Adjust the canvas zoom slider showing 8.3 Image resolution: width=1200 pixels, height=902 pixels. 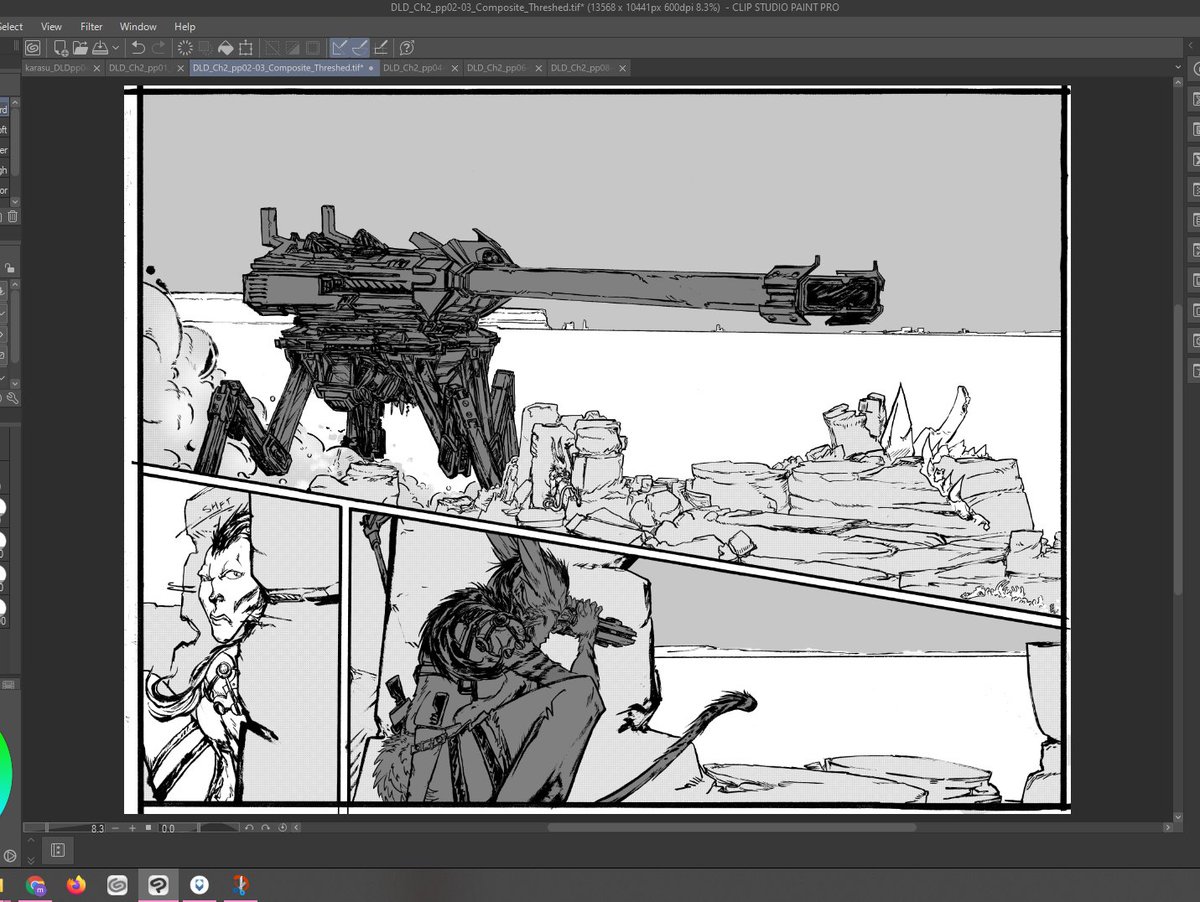(x=64, y=828)
